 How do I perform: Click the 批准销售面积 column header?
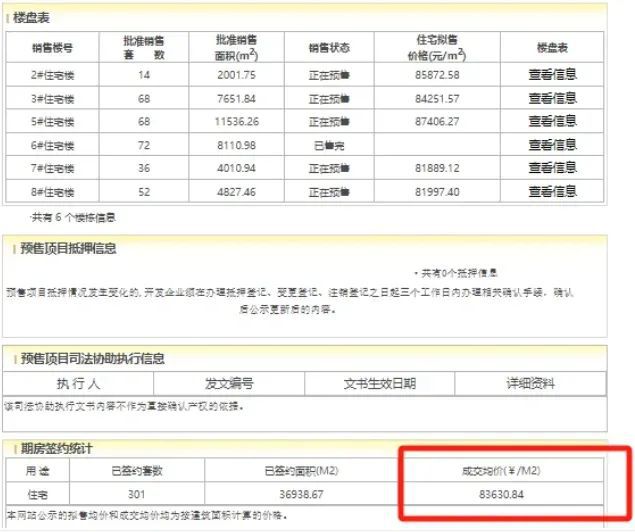237,47
